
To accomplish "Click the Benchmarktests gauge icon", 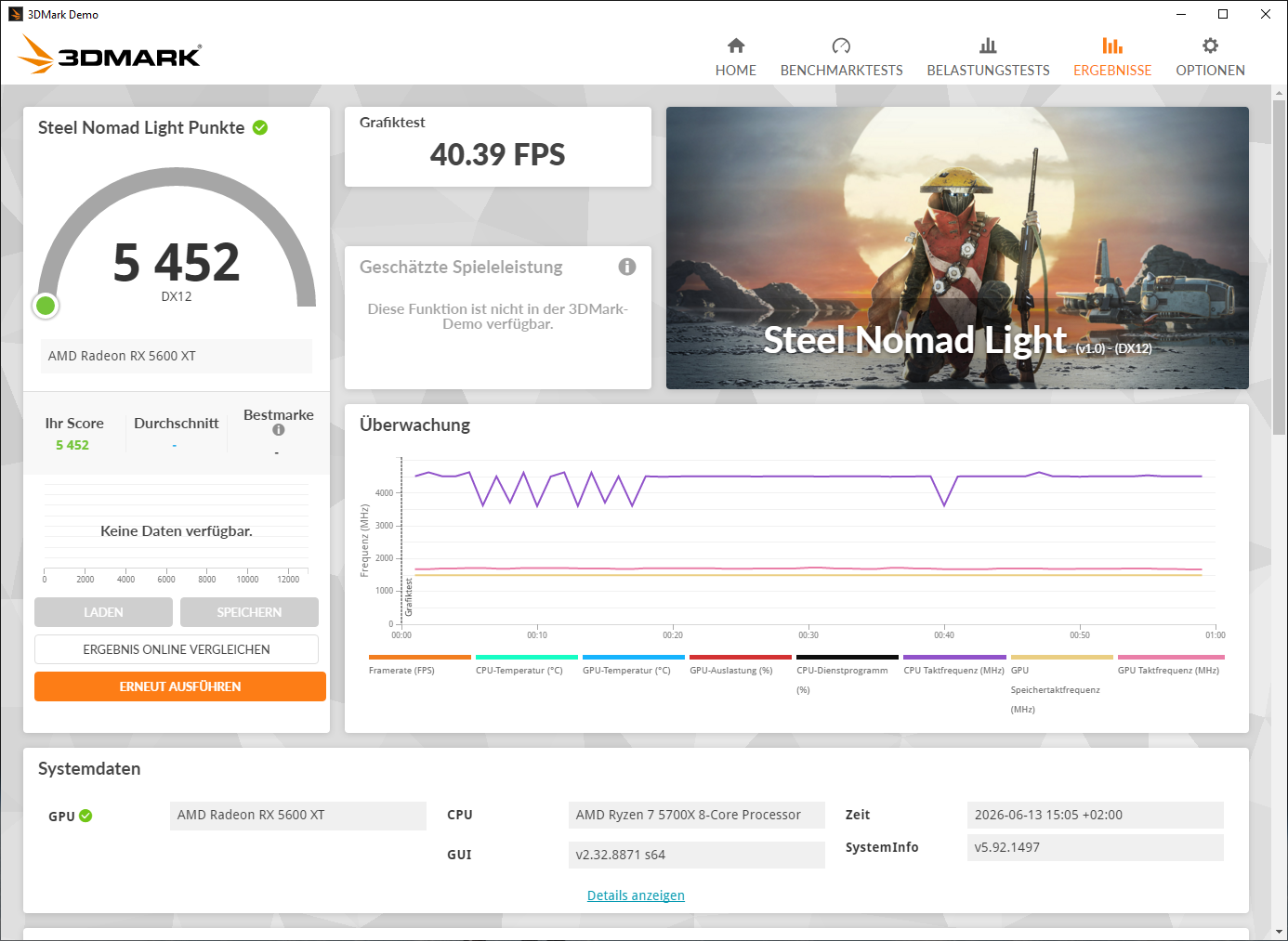I will (841, 46).
